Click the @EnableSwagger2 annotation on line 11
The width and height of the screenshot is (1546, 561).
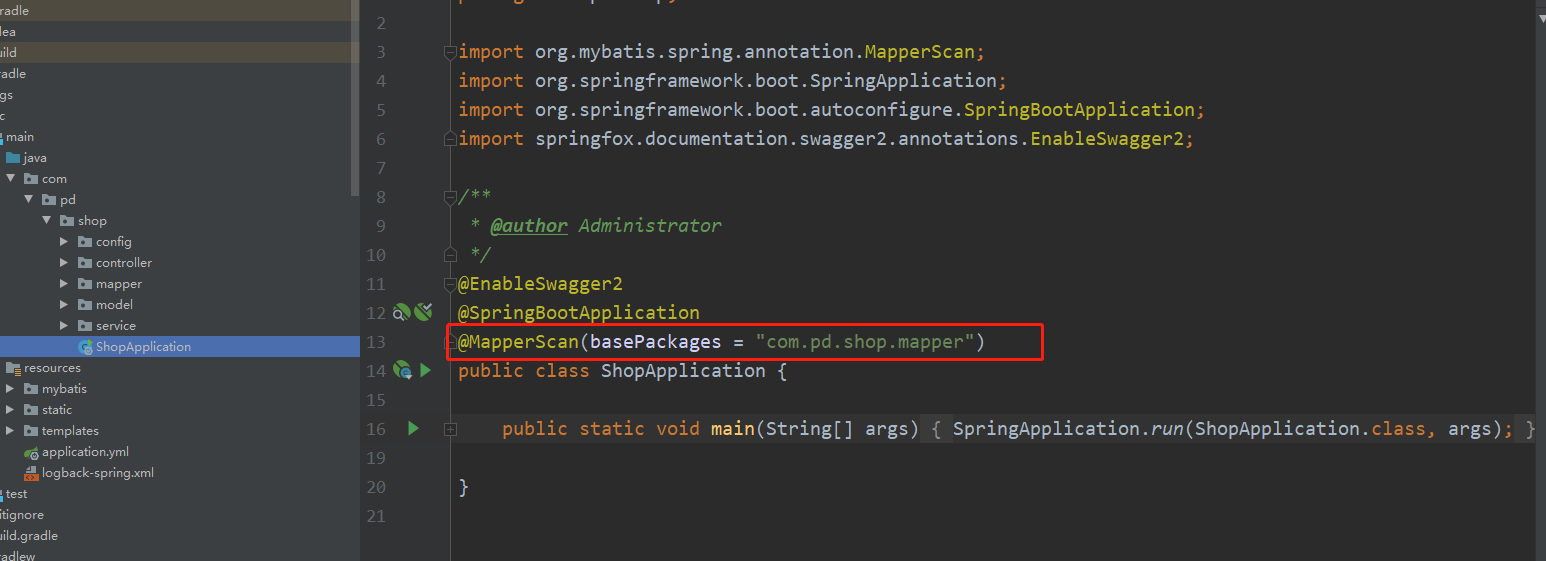click(540, 283)
